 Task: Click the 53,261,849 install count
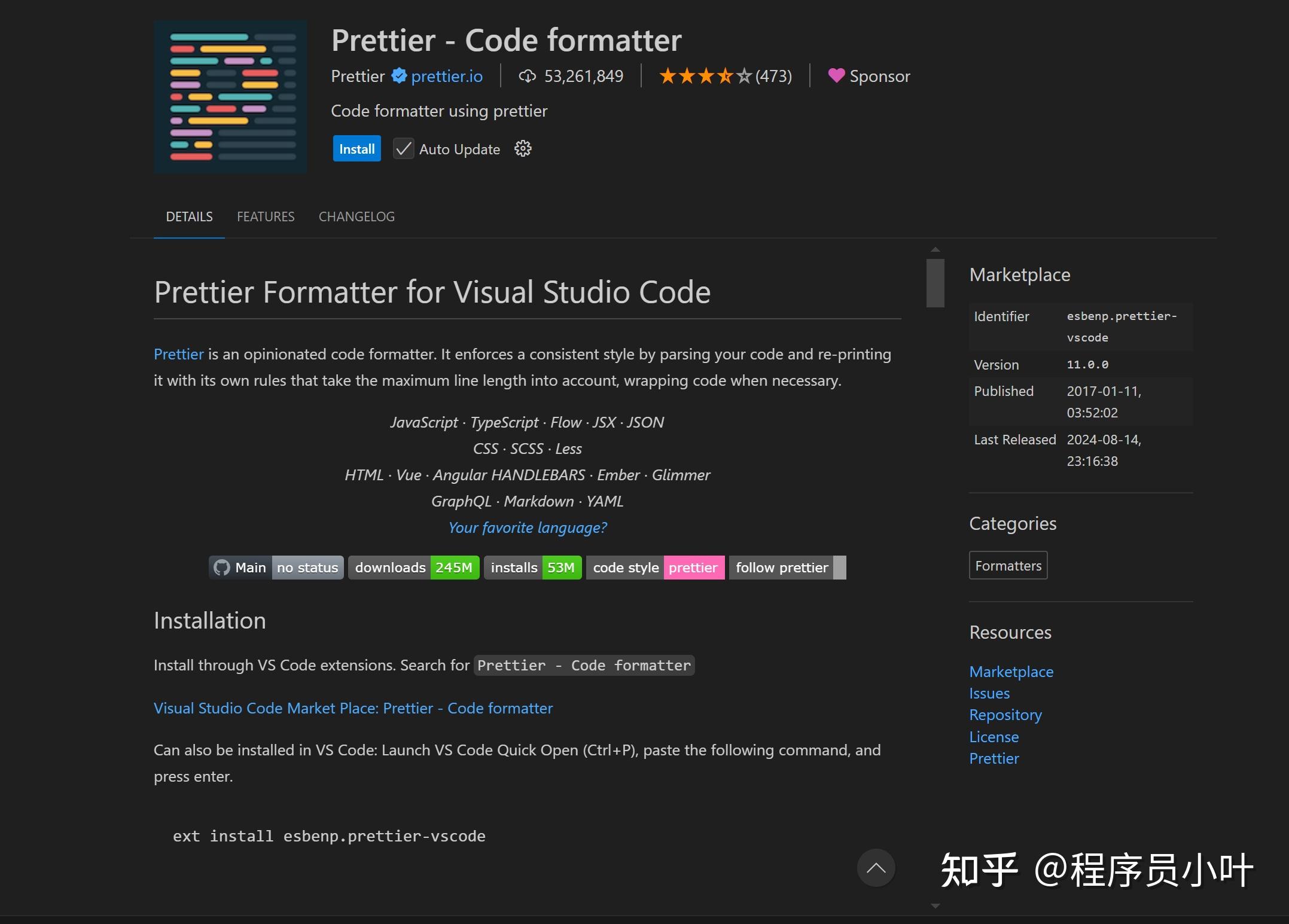coord(584,76)
